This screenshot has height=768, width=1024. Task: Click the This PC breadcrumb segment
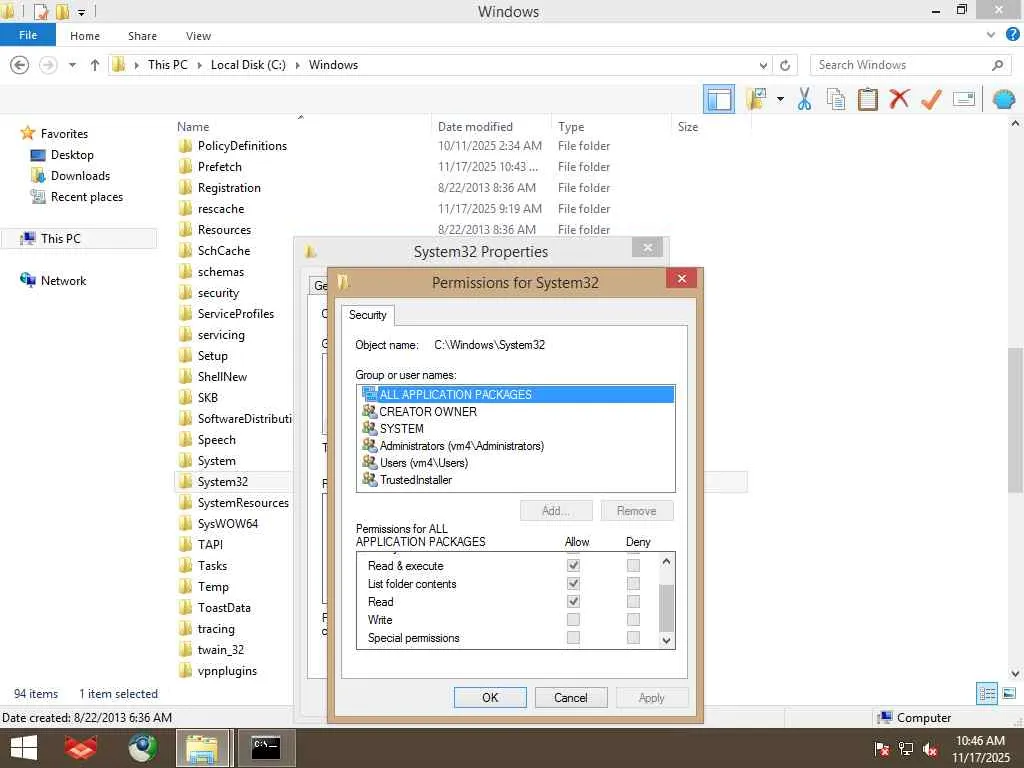pos(168,65)
